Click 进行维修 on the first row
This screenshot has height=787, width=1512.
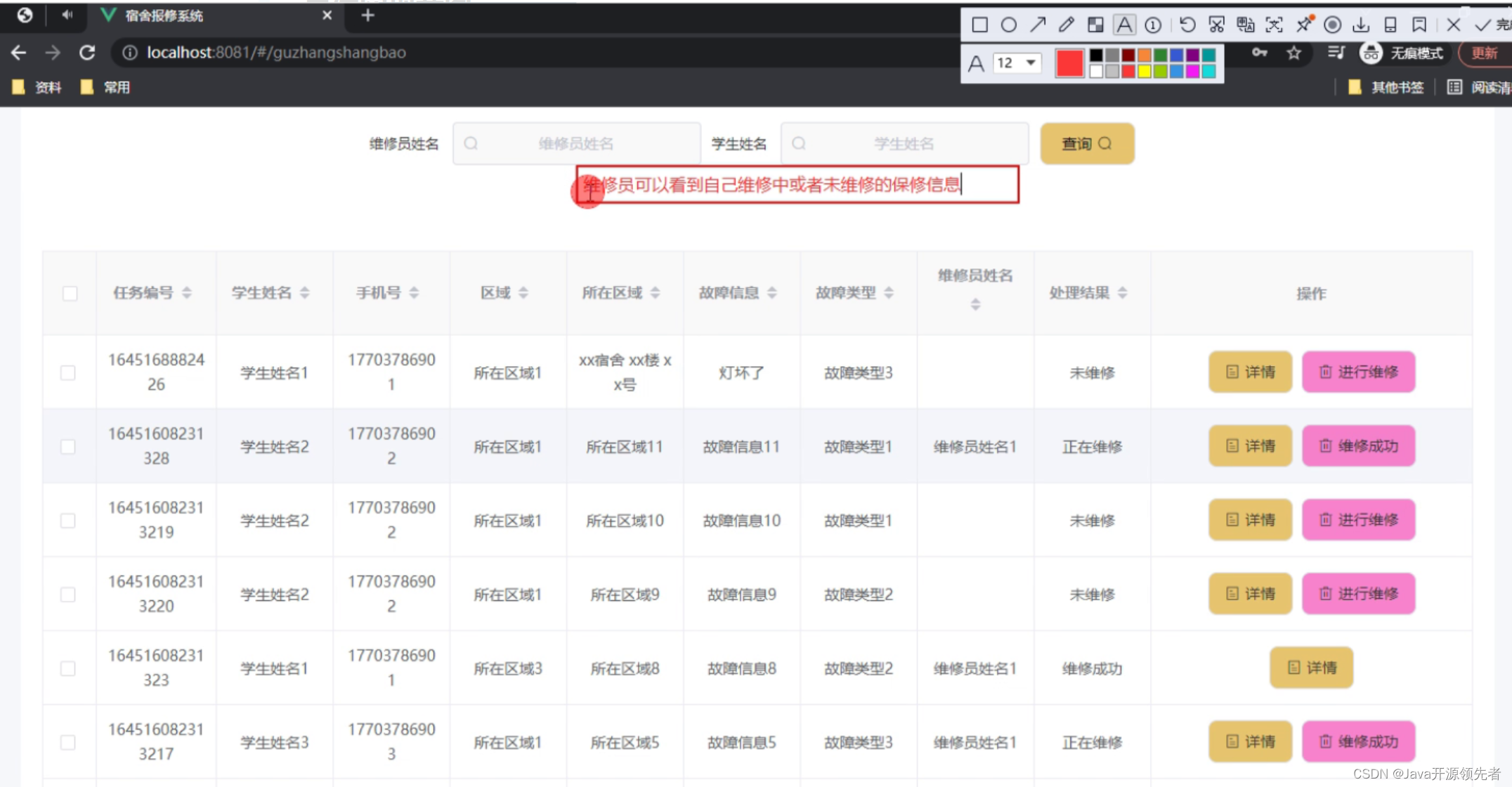tap(1357, 372)
